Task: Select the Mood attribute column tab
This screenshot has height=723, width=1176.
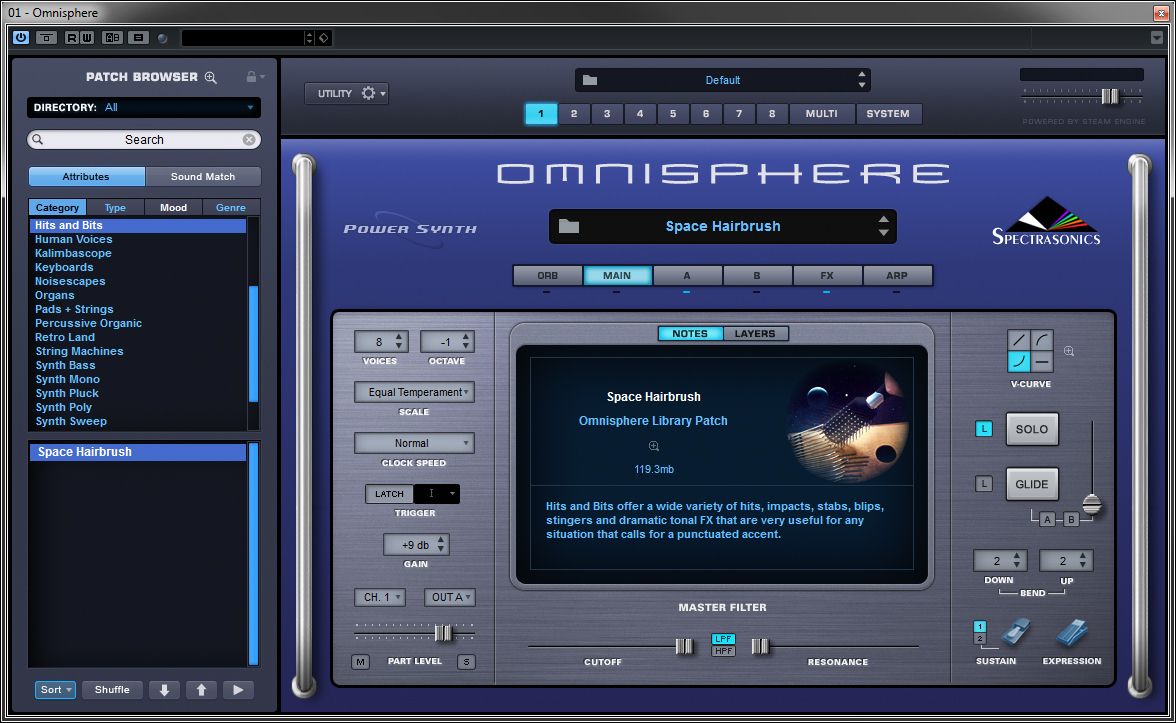Action: 173,207
